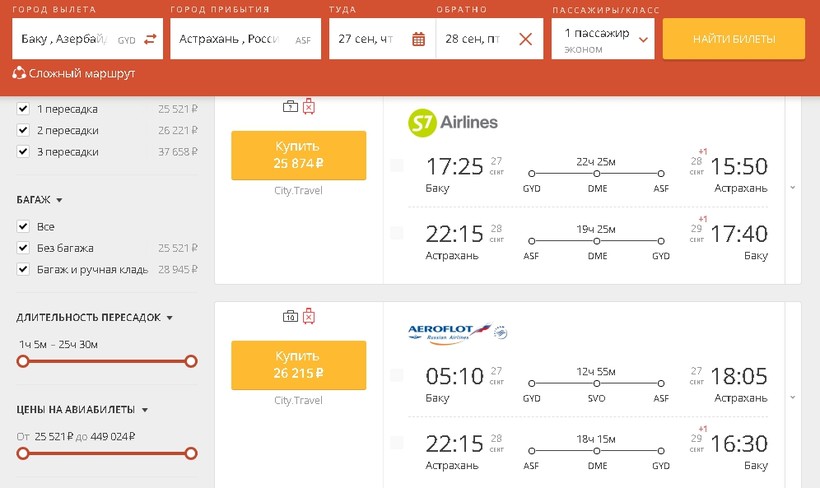Click carry-on baggage icon on Aeroflot offer
This screenshot has width=820, height=488.
[x=290, y=317]
